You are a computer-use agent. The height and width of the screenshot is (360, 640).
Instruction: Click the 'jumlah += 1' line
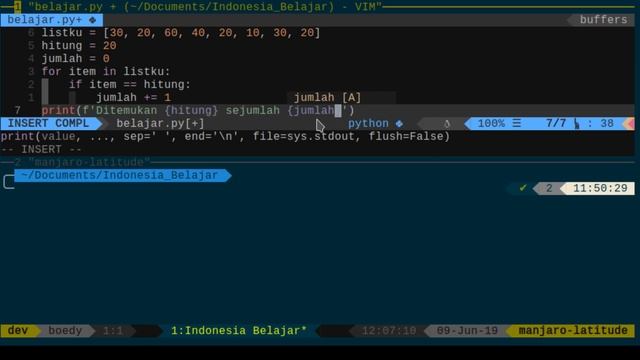click(x=133, y=98)
